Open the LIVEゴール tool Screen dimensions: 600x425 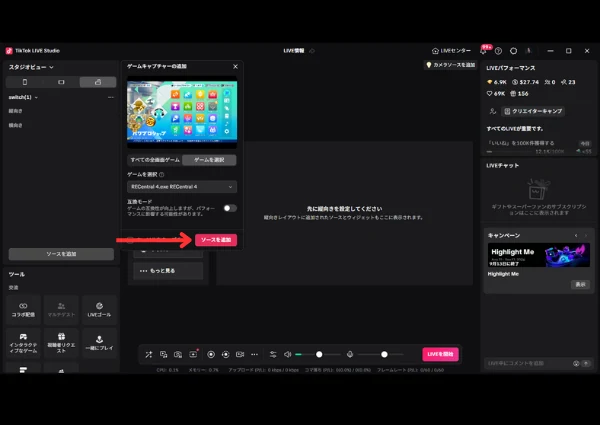[x=99, y=310]
